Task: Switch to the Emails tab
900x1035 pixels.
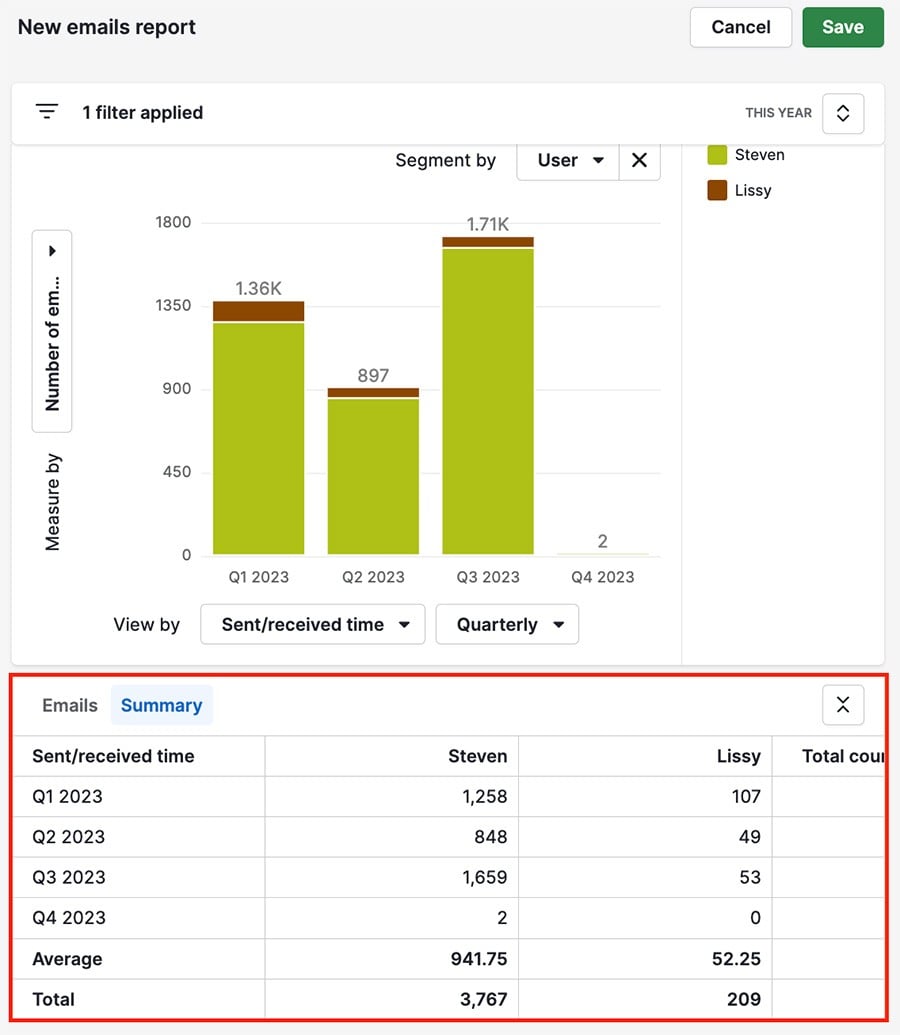Action: pos(68,705)
